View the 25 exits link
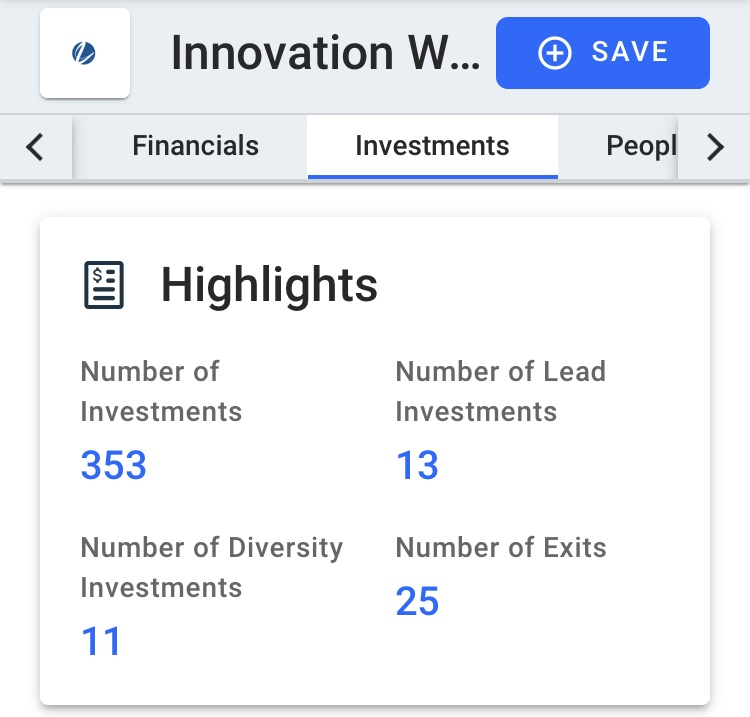This screenshot has height=717, width=750. [x=417, y=601]
